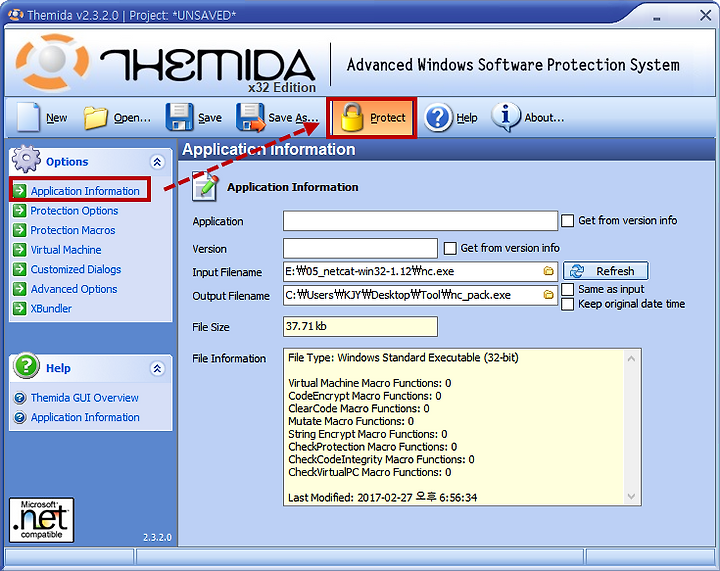This screenshot has height=571, width=720.
Task: Click the Save As floppy icon
Action: coord(250,118)
